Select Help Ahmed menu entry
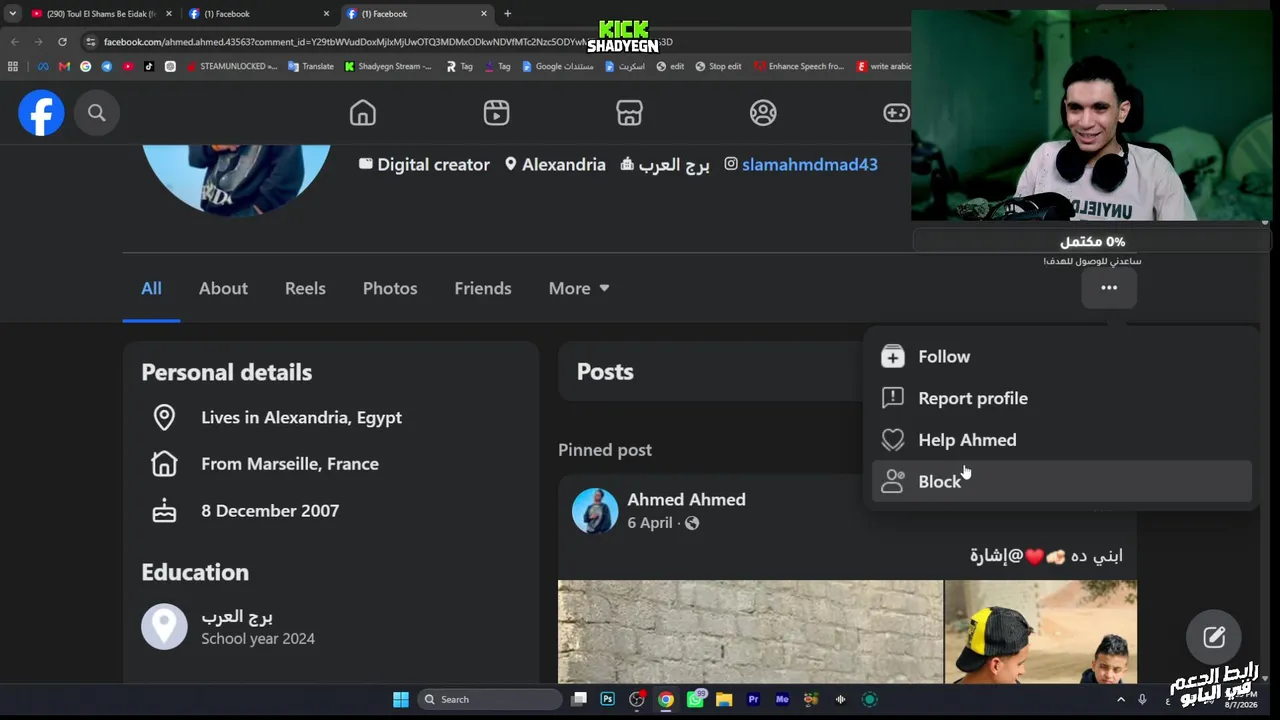The width and height of the screenshot is (1280, 720). click(x=1062, y=440)
